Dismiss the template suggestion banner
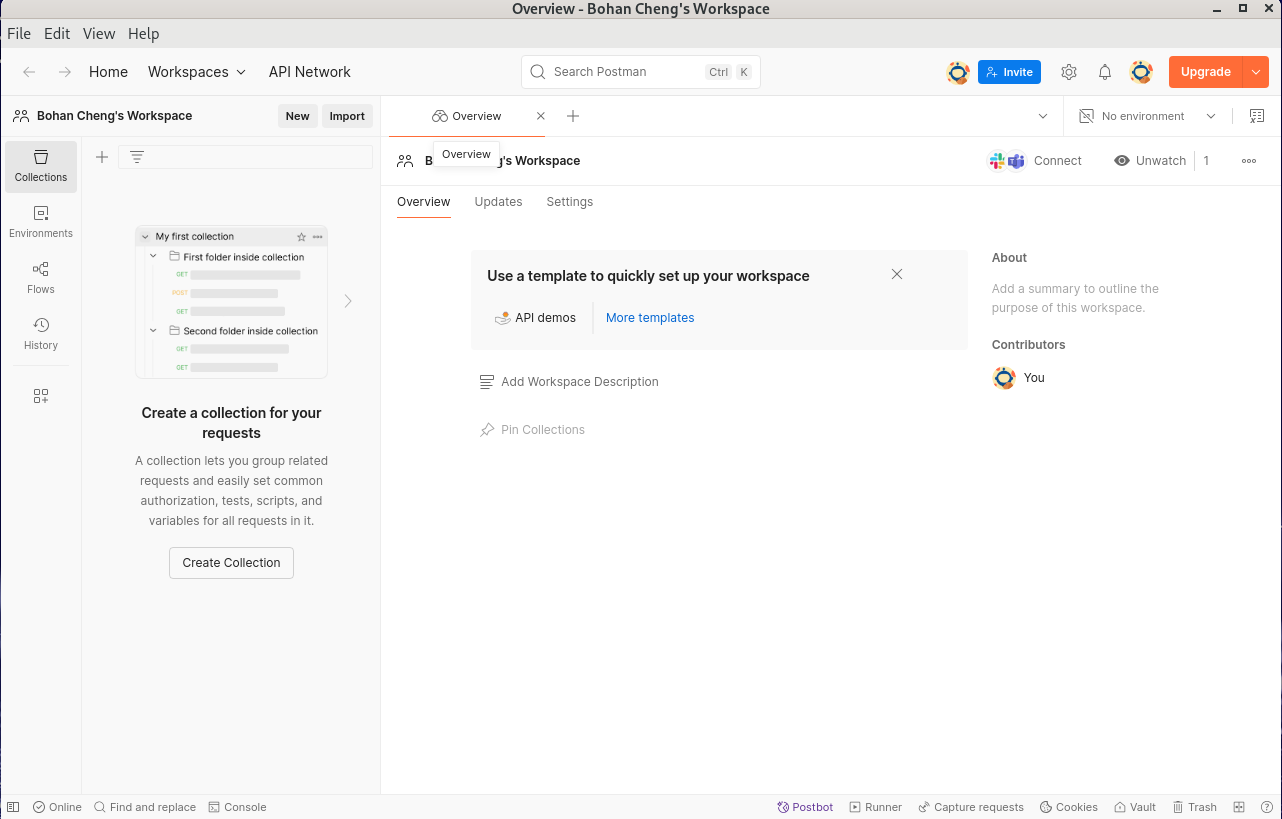Image resolution: width=1282 pixels, height=819 pixels. (897, 274)
